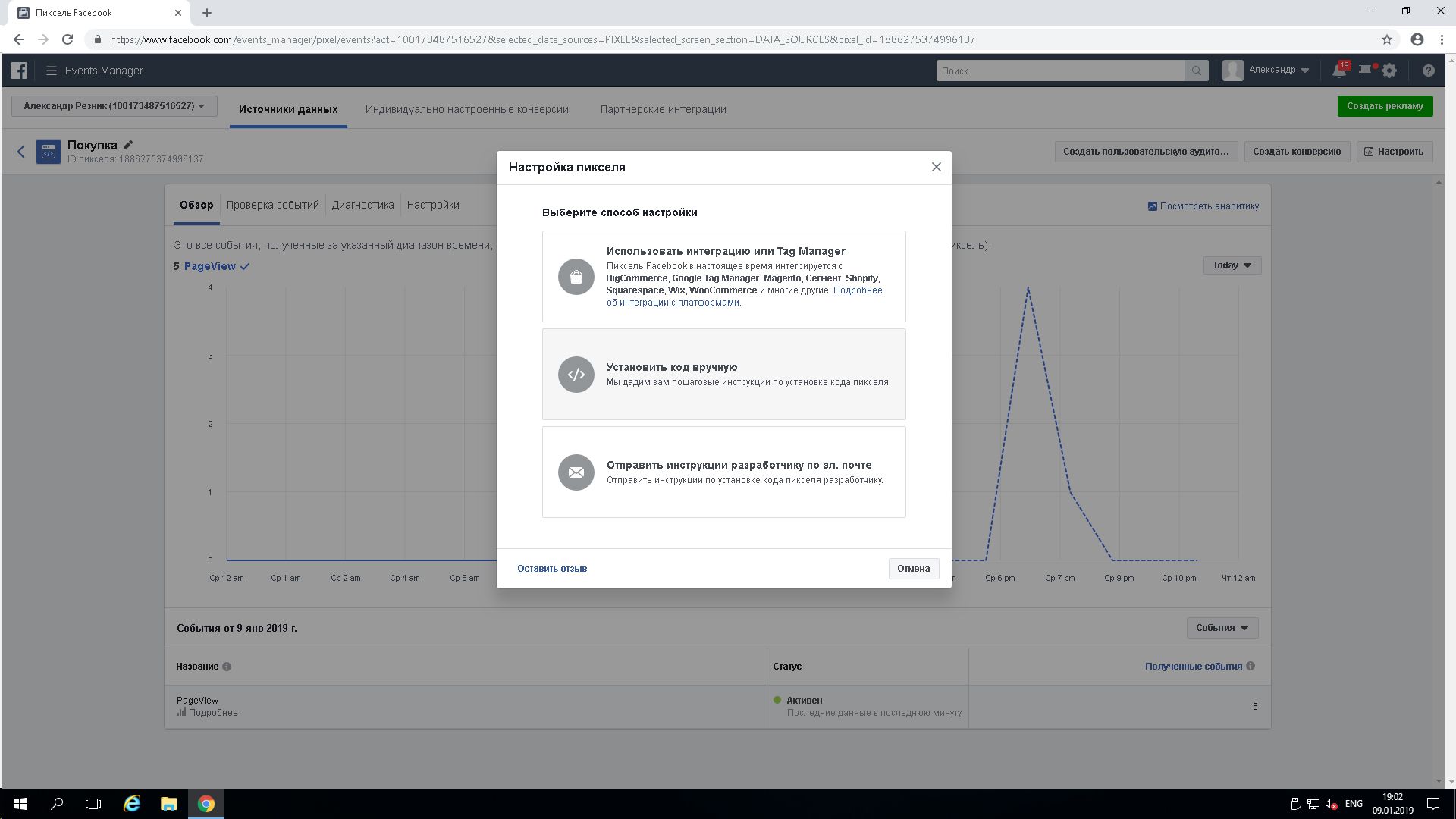Open Партнерские интеграции tab
This screenshot has width=1456, height=819.
(x=664, y=109)
